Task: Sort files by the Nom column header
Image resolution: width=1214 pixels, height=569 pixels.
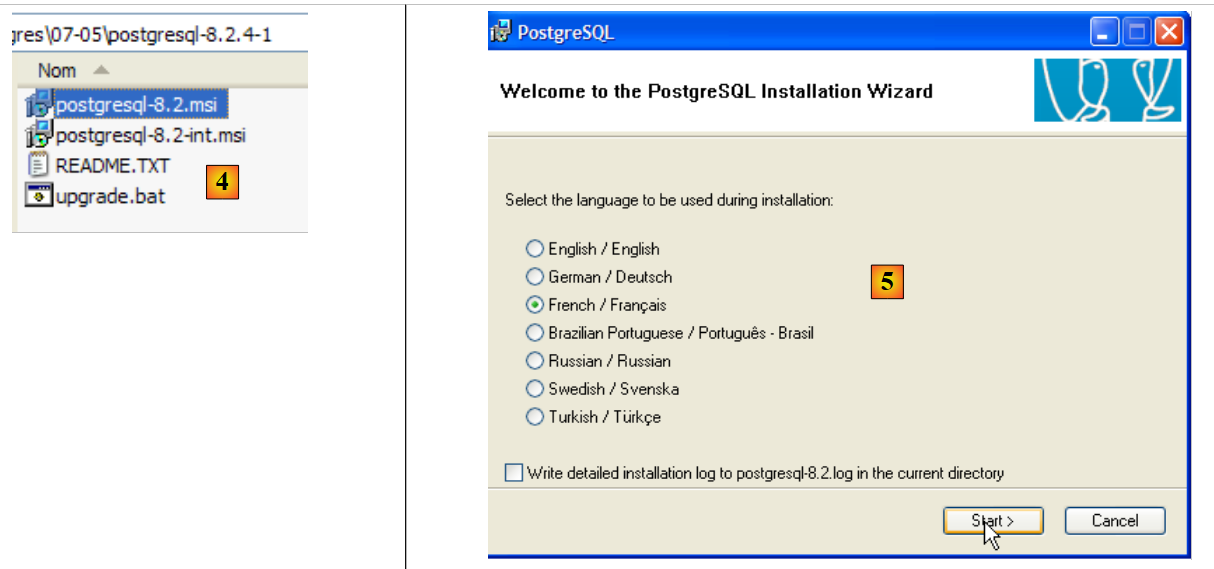Action: (x=57, y=70)
